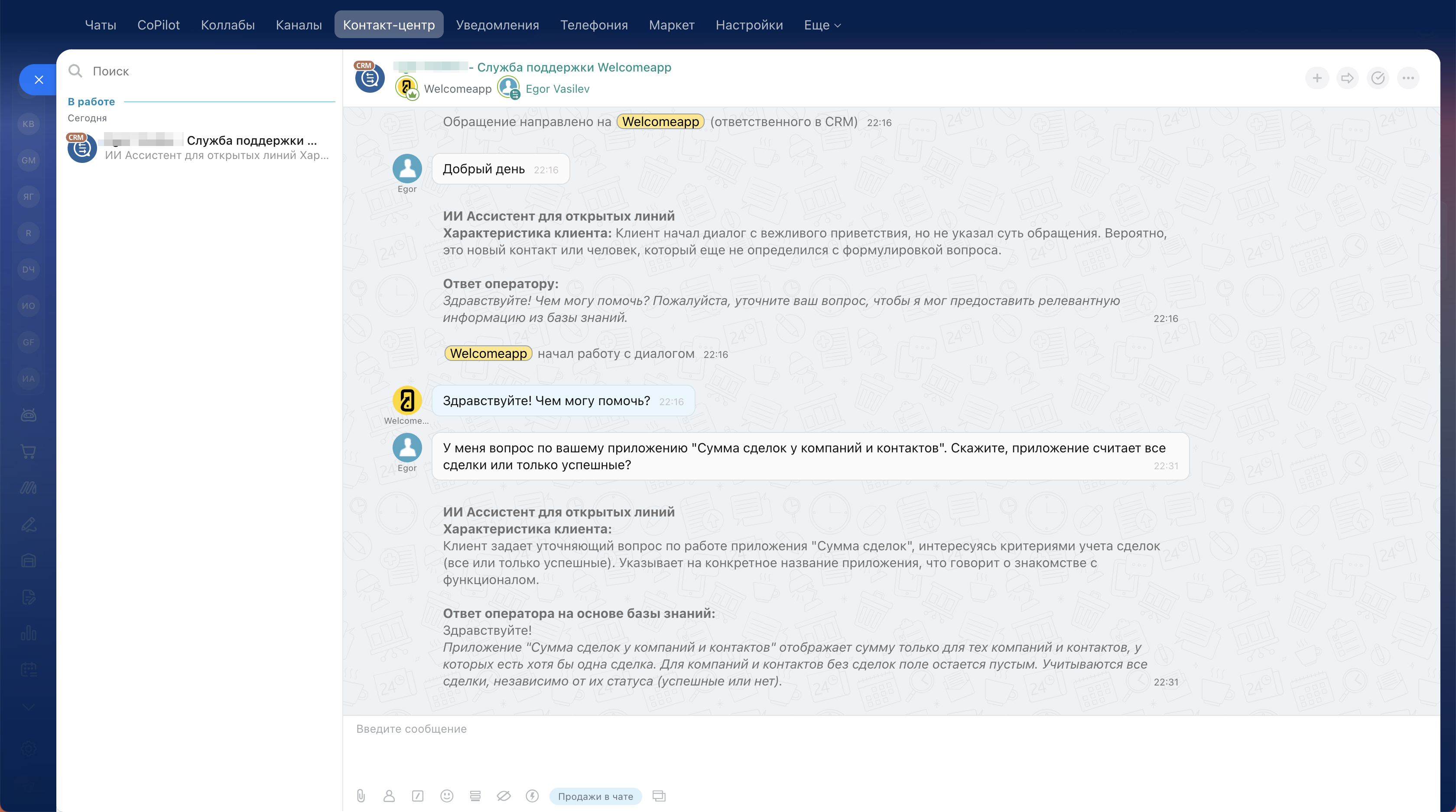Toggle the Продажи в чате button
Image resolution: width=1456 pixels, height=812 pixels.
595,796
